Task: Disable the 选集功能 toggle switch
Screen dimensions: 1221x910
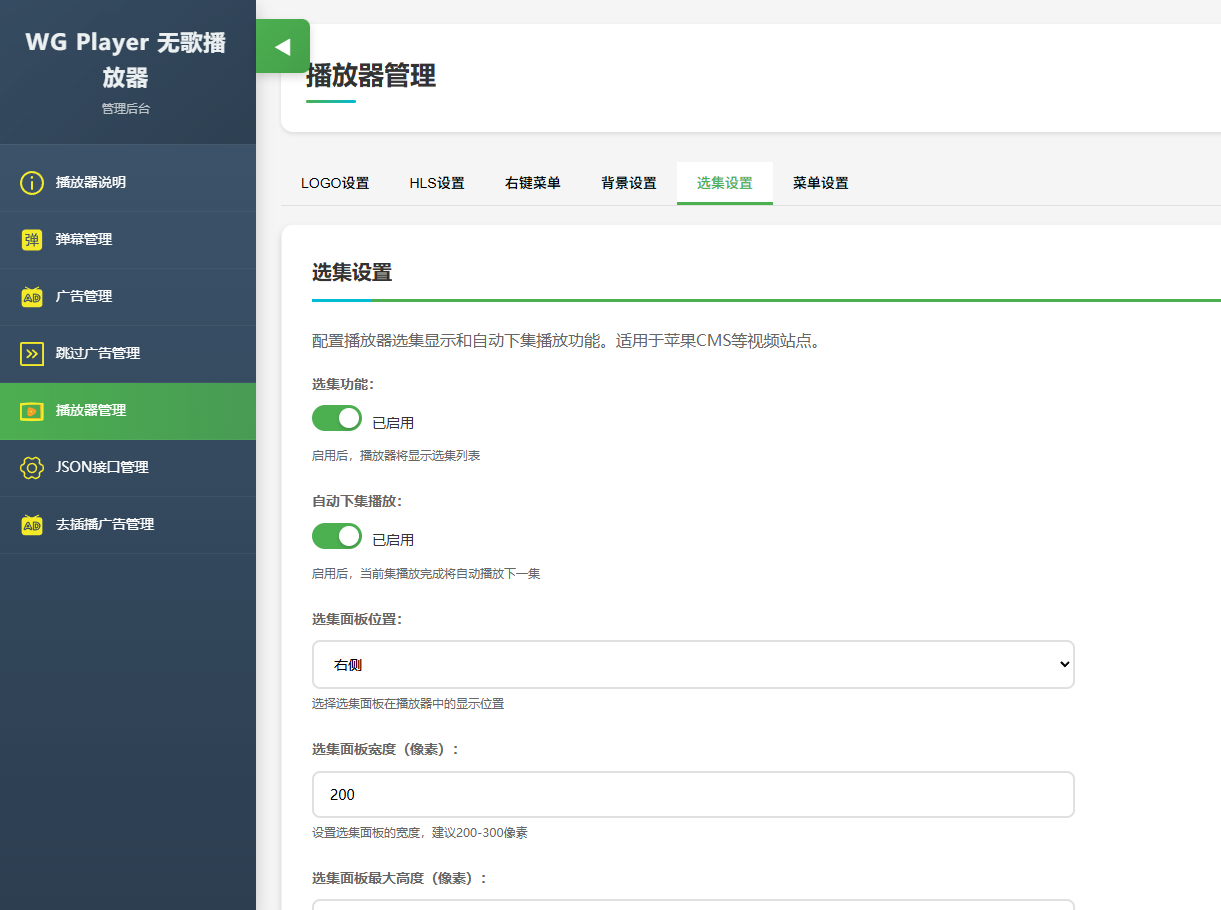Action: tap(337, 418)
